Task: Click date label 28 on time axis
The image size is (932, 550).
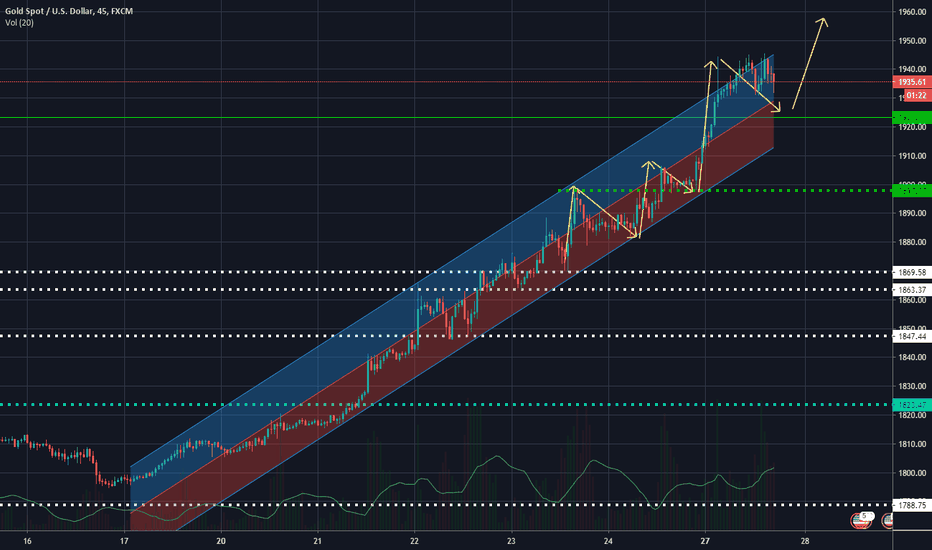Action: tap(805, 541)
